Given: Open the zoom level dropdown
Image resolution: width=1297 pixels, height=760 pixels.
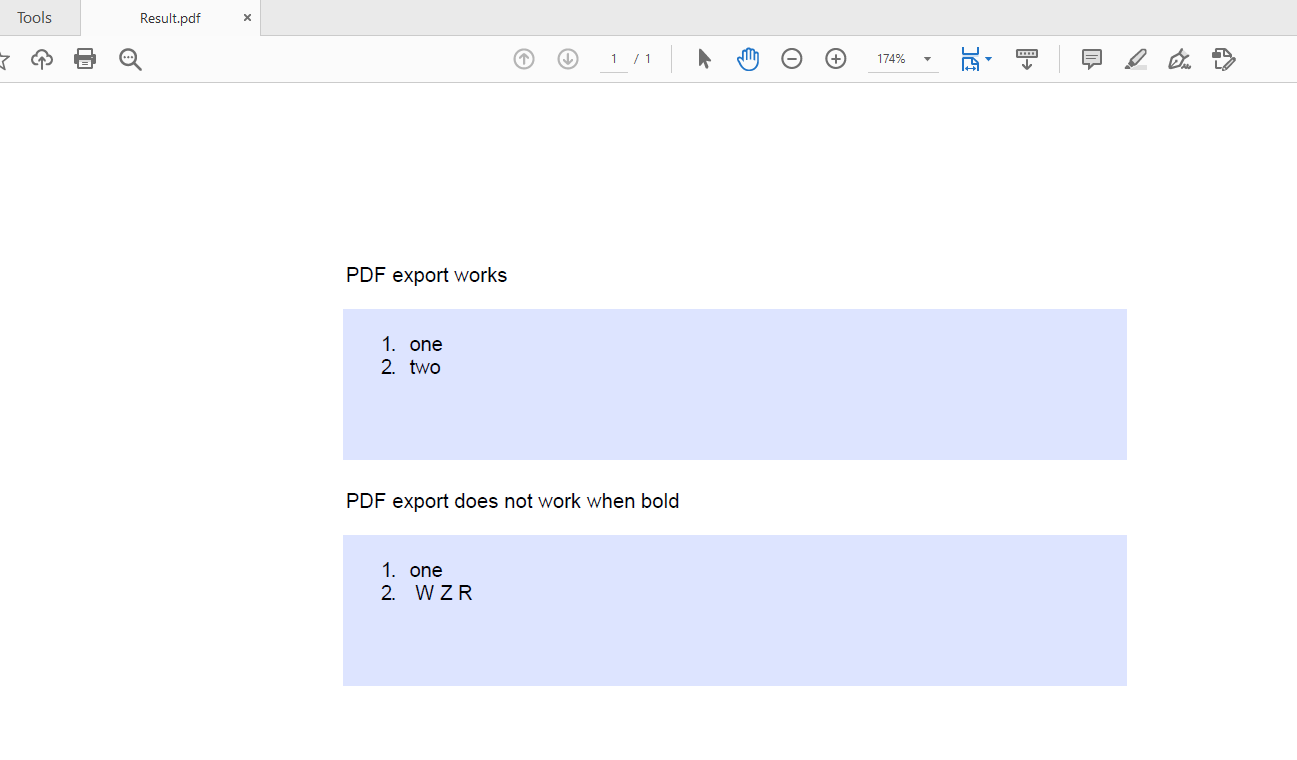Looking at the screenshot, I should tap(927, 59).
